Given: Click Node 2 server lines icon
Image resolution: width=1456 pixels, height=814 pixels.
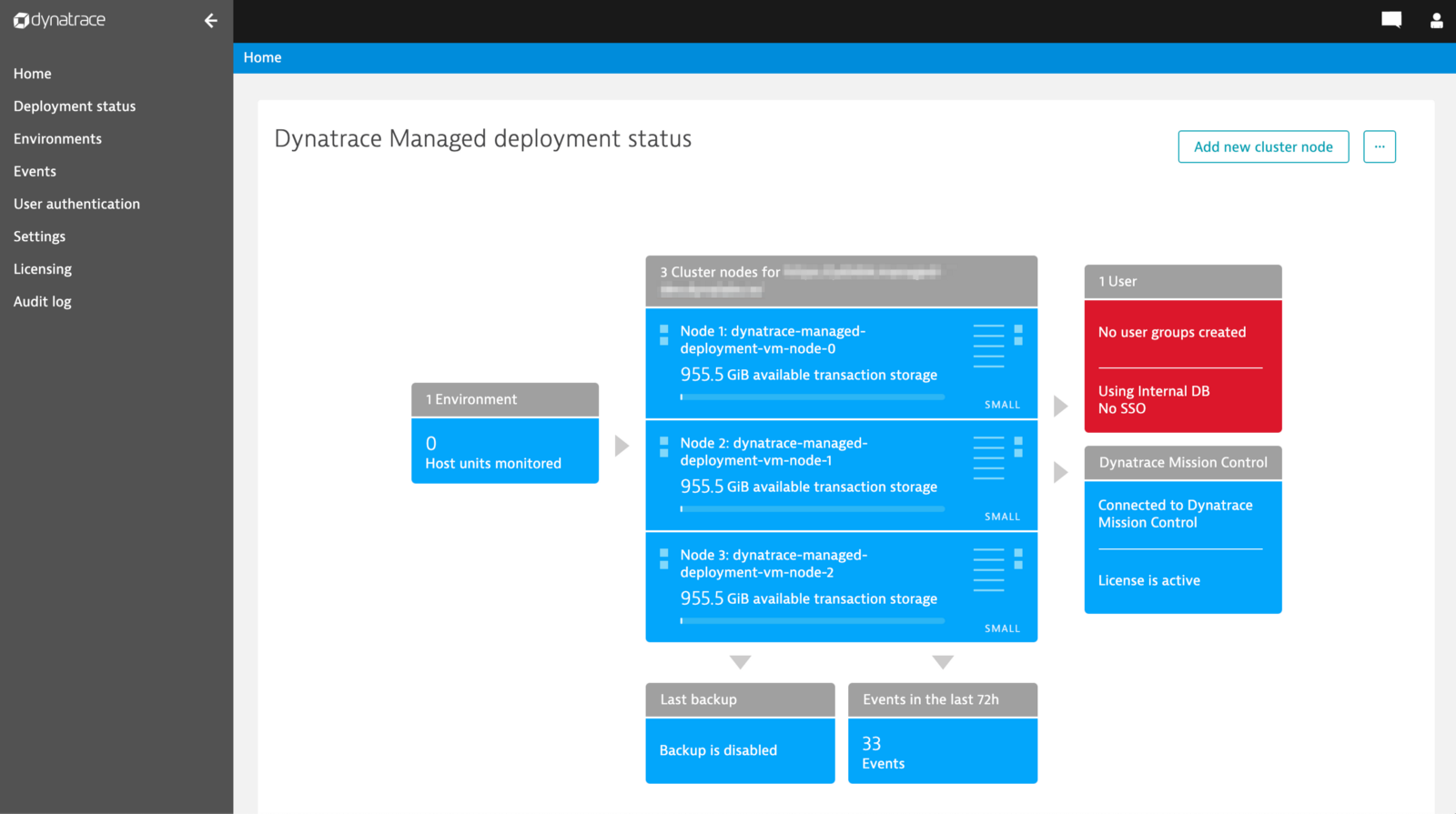Looking at the screenshot, I should (989, 457).
